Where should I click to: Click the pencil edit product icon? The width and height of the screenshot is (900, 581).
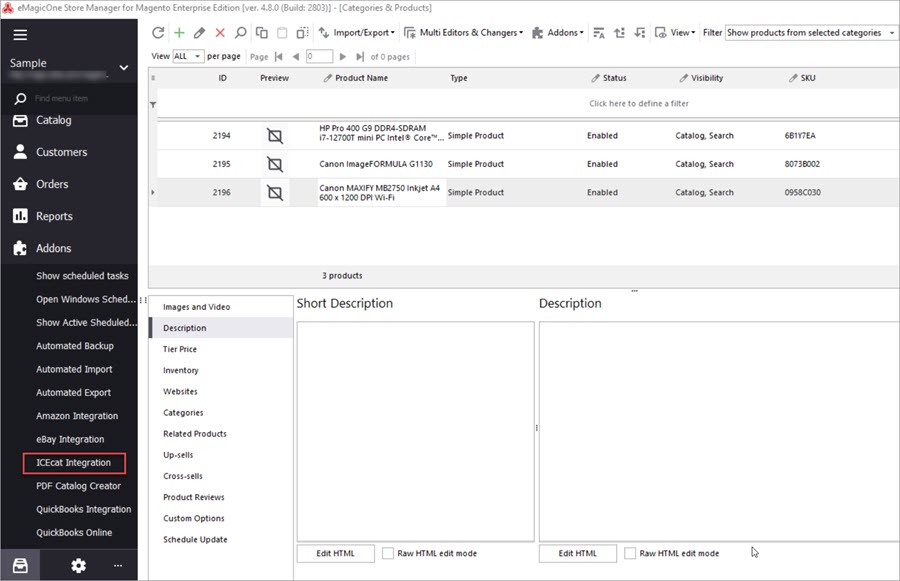tap(199, 33)
